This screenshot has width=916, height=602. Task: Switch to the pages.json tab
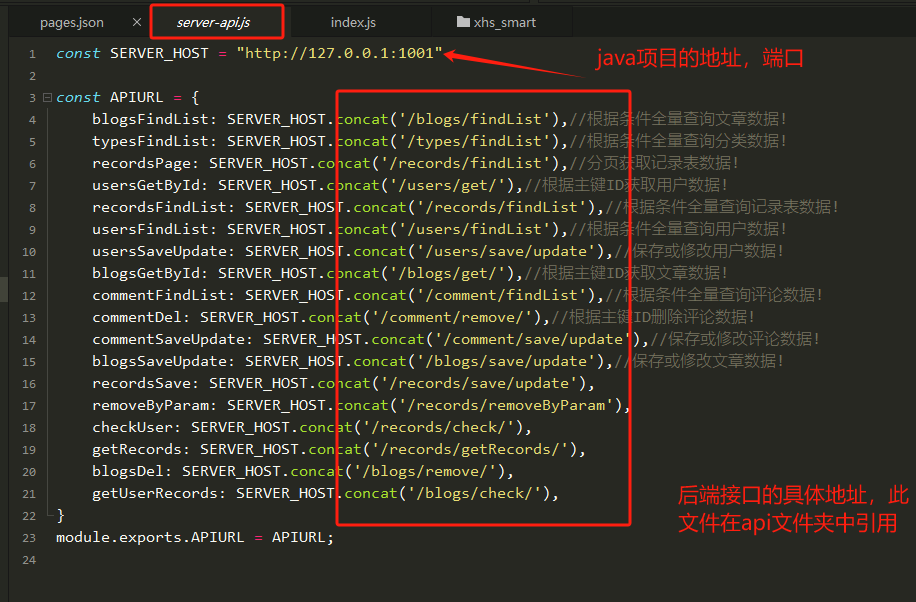pyautogui.click(x=71, y=22)
